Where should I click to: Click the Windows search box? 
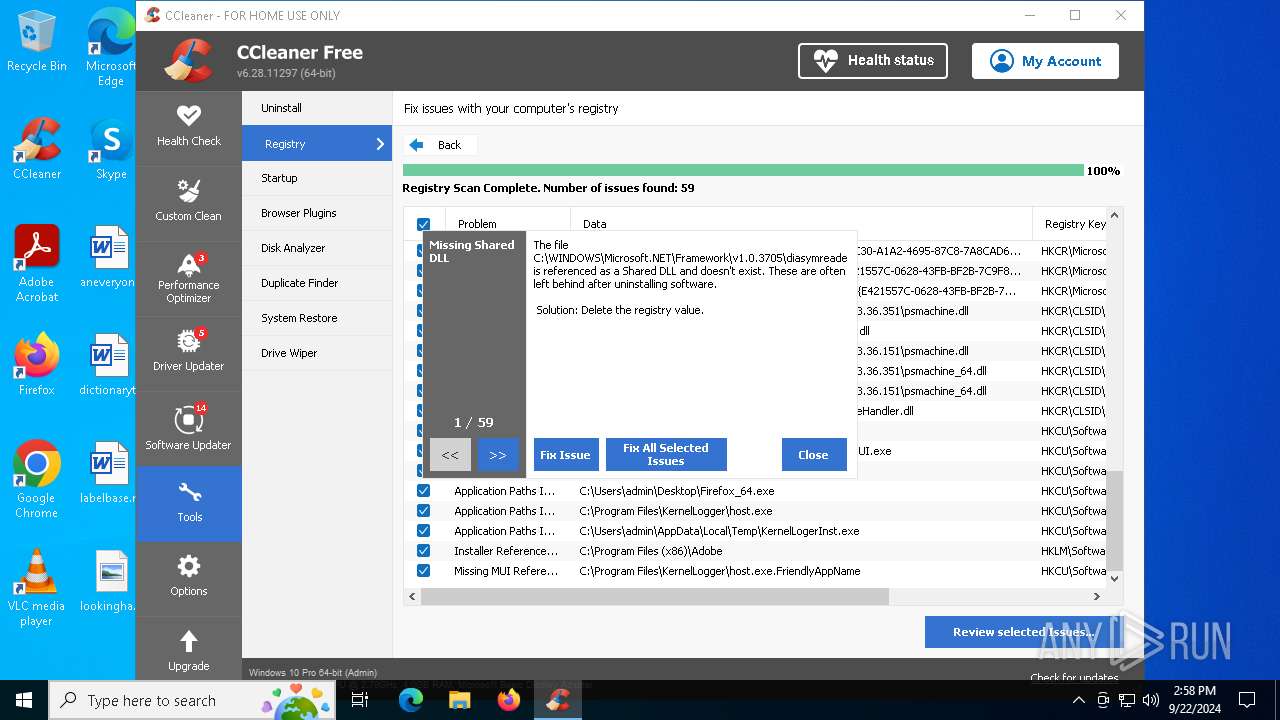[191, 700]
